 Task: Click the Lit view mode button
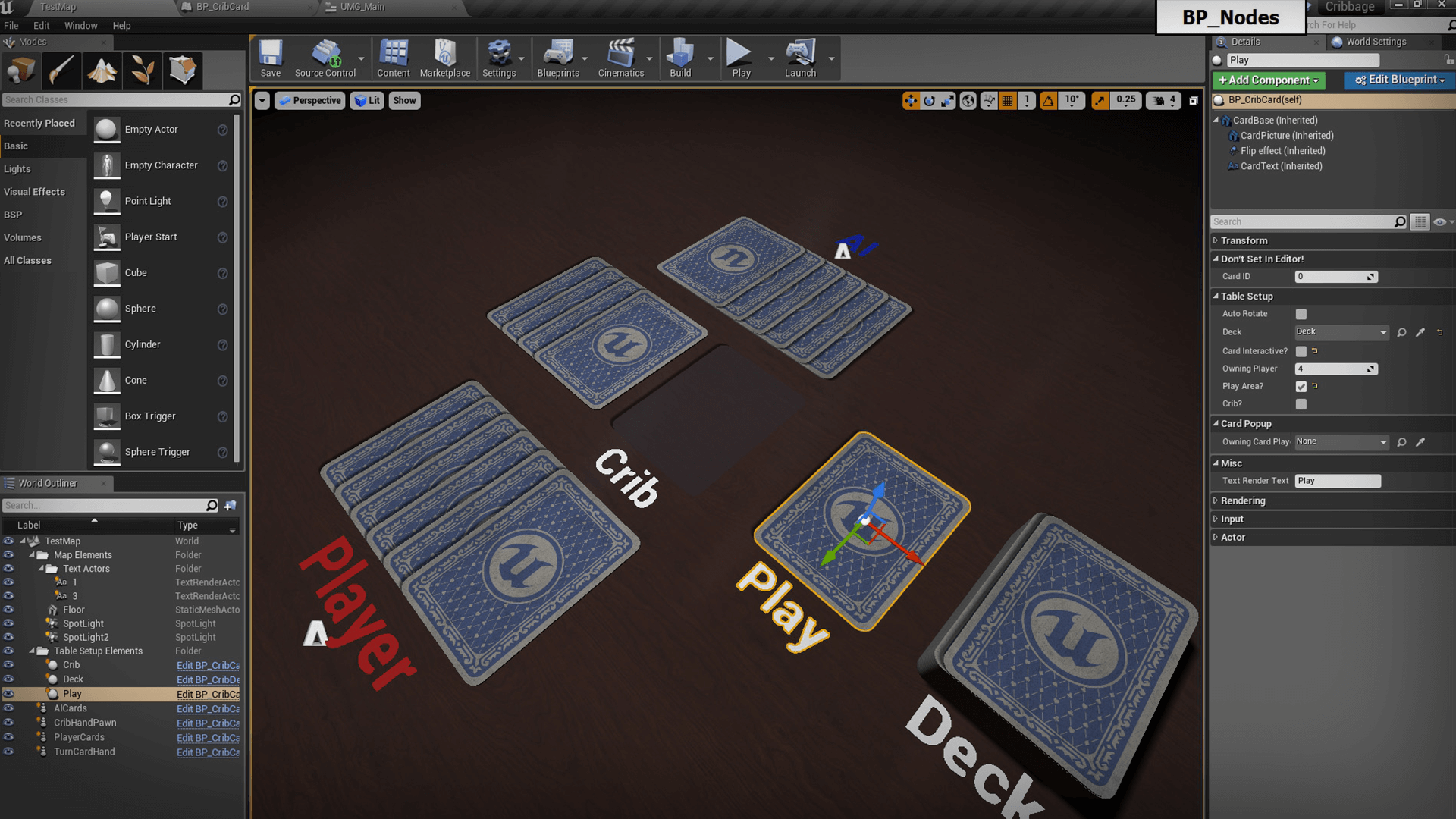[x=367, y=100]
